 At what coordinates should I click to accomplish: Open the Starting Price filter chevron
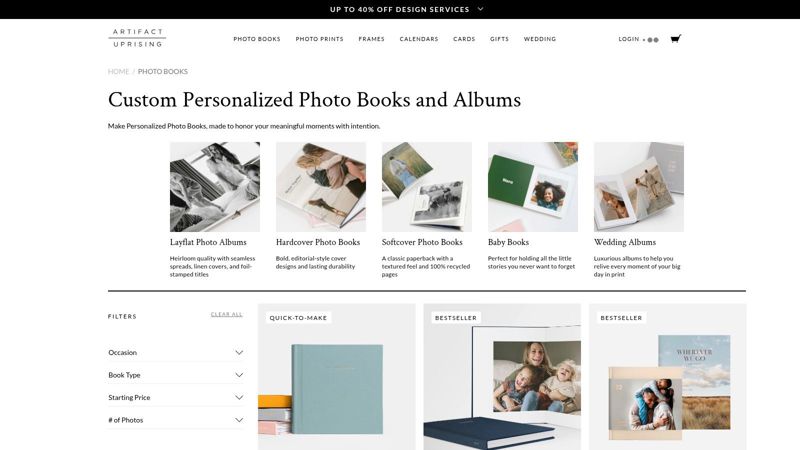click(239, 397)
